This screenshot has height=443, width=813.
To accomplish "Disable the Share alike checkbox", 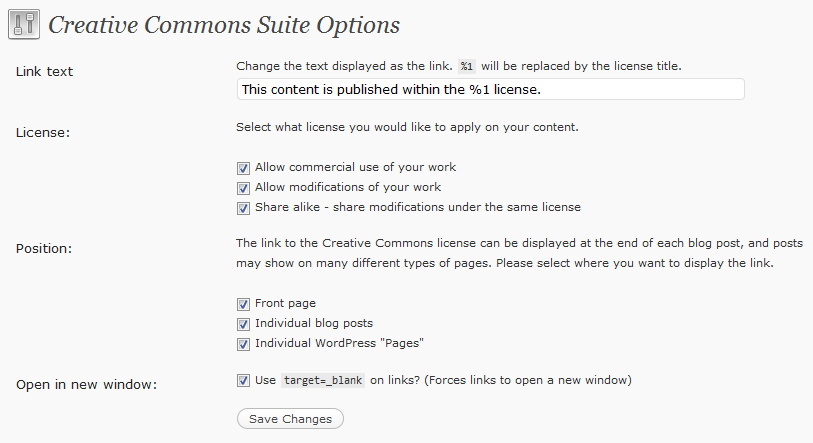I will tap(243, 208).
